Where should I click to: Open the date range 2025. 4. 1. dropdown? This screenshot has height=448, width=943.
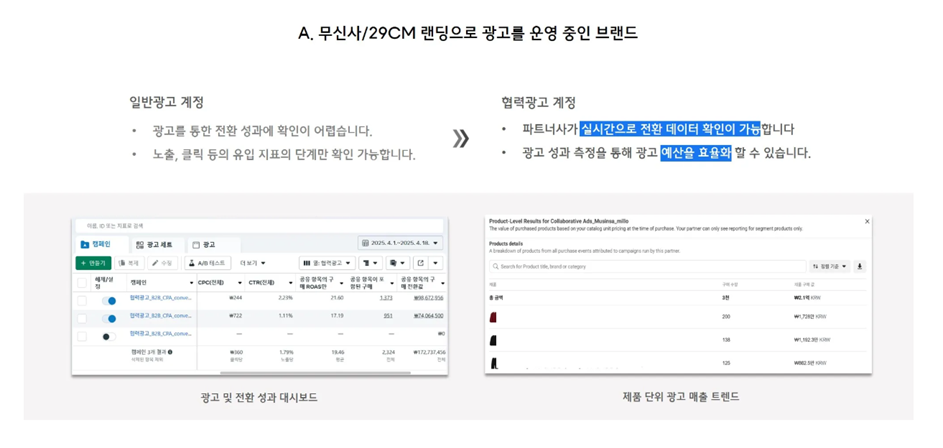coord(400,243)
